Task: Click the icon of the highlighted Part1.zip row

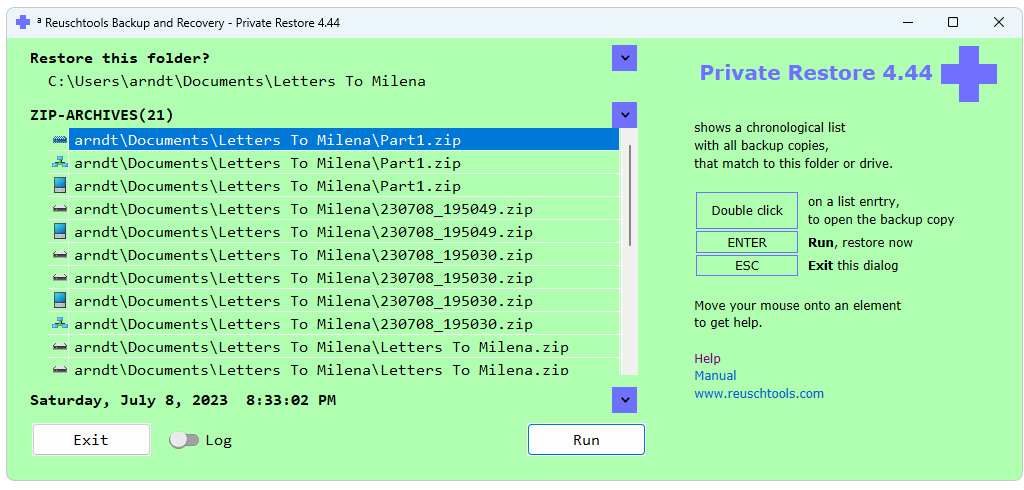Action: (59, 140)
